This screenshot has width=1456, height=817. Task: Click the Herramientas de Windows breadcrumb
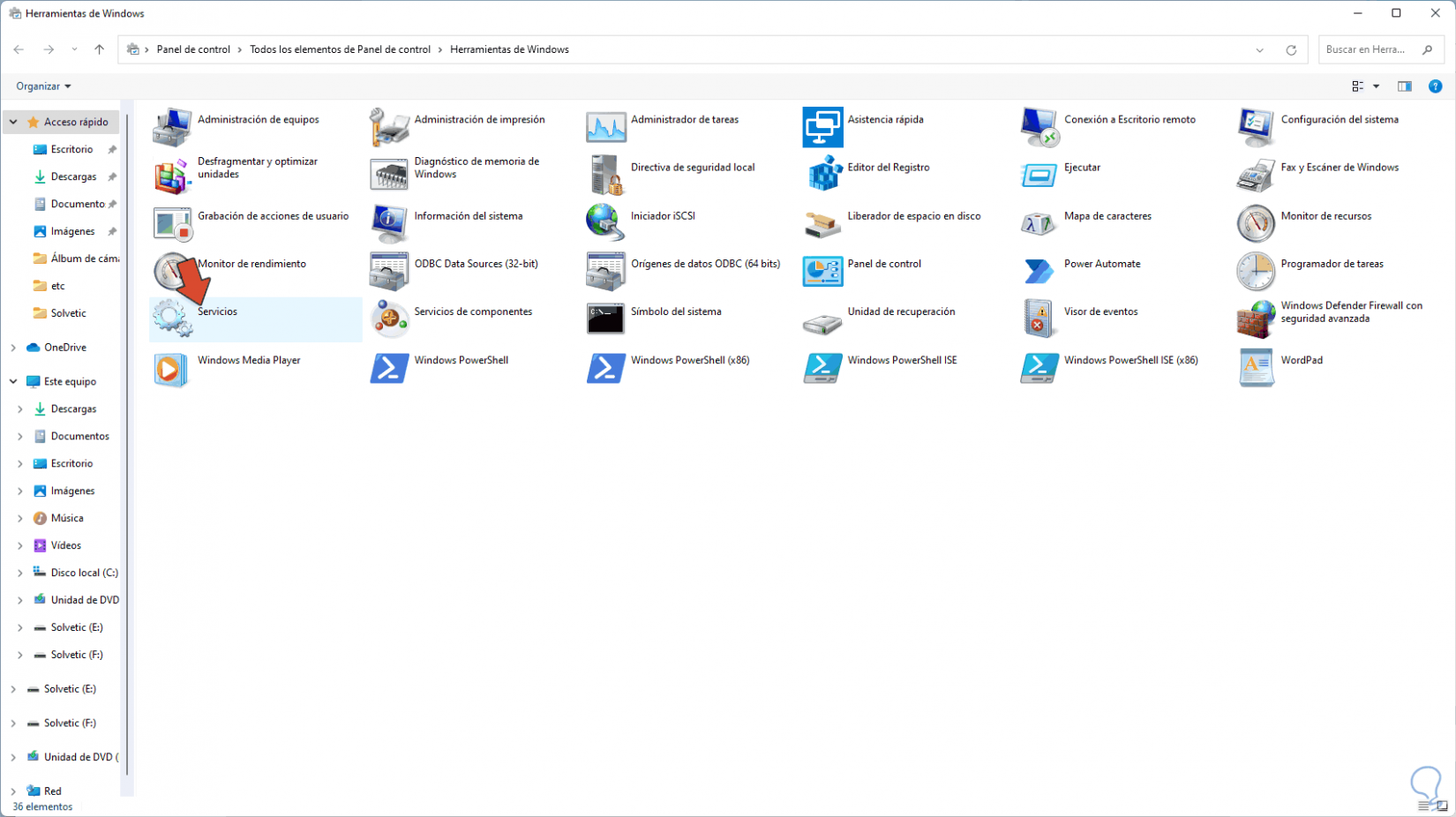[x=509, y=49]
